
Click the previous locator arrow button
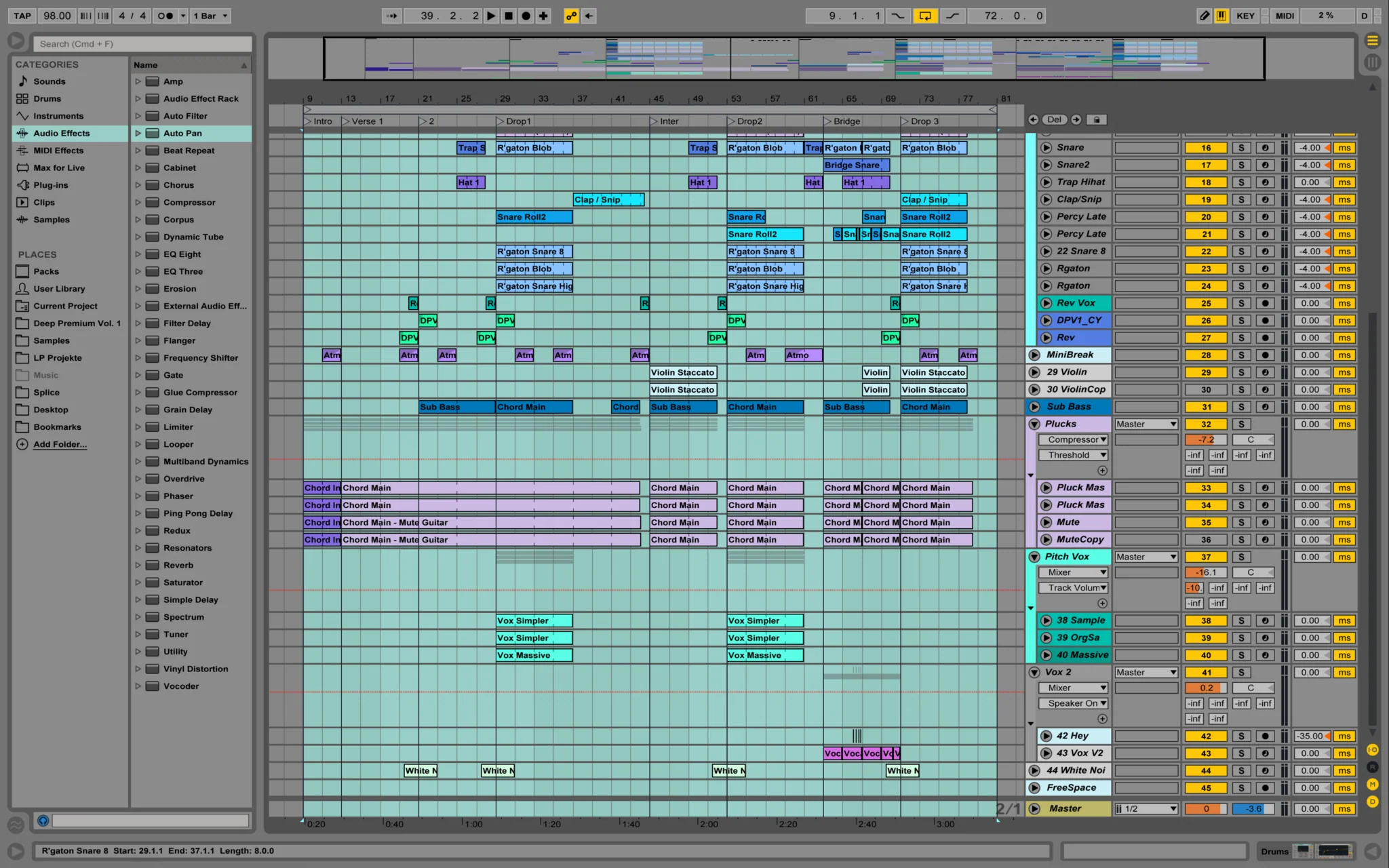click(1033, 119)
